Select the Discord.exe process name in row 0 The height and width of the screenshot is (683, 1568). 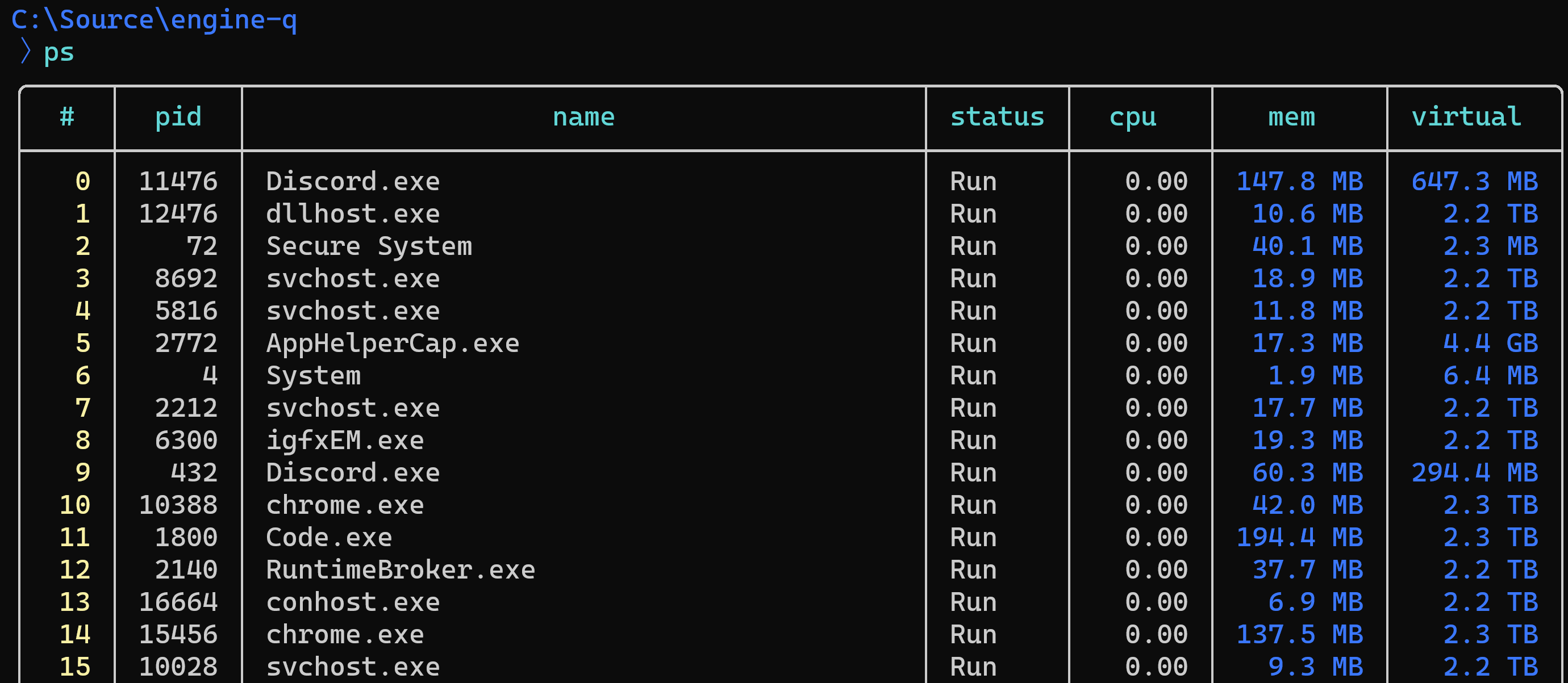pos(353,181)
